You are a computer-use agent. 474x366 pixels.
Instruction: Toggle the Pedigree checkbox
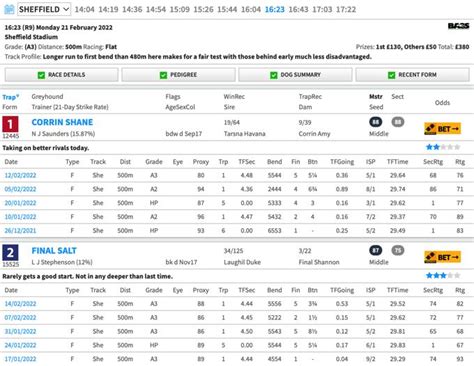pyautogui.click(x=163, y=75)
